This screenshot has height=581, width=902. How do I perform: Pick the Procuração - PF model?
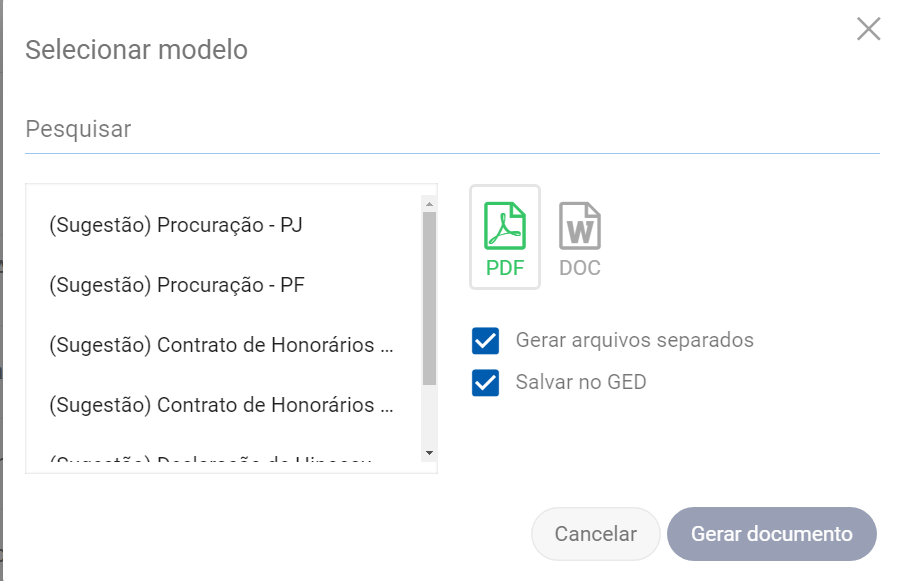coord(177,285)
